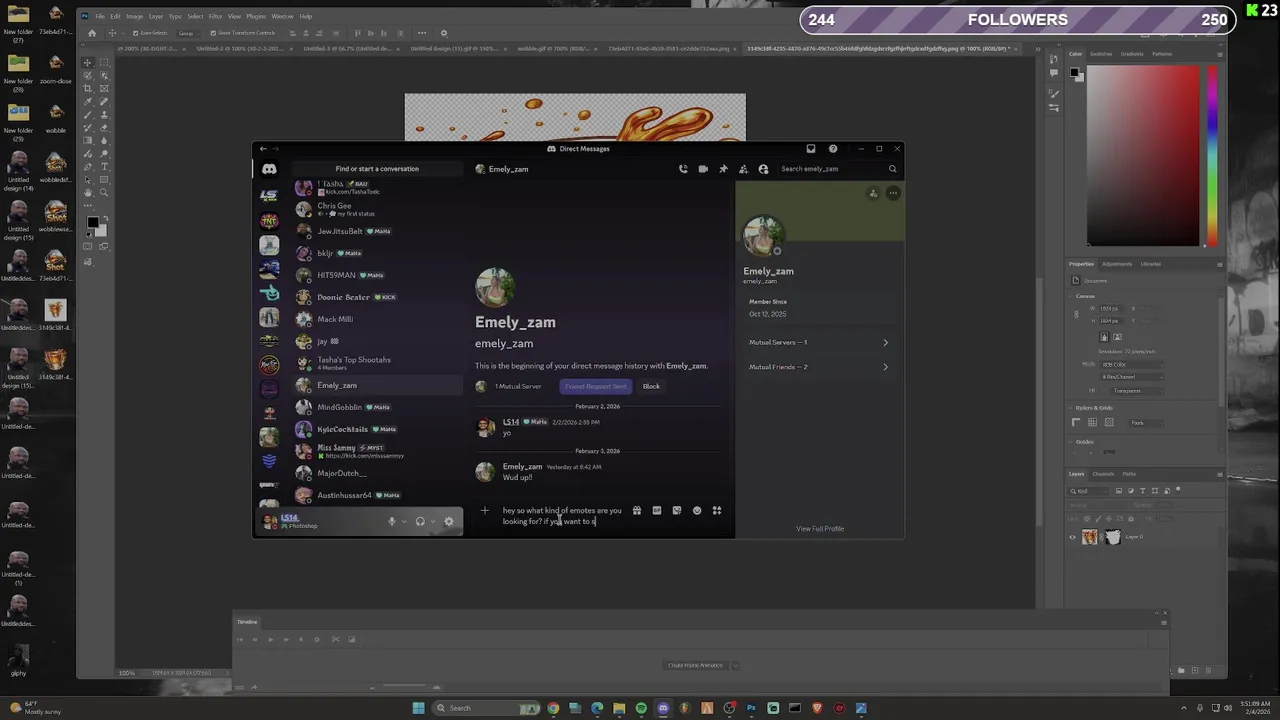Start a voice call with Emely_zam

pyautogui.click(x=683, y=169)
